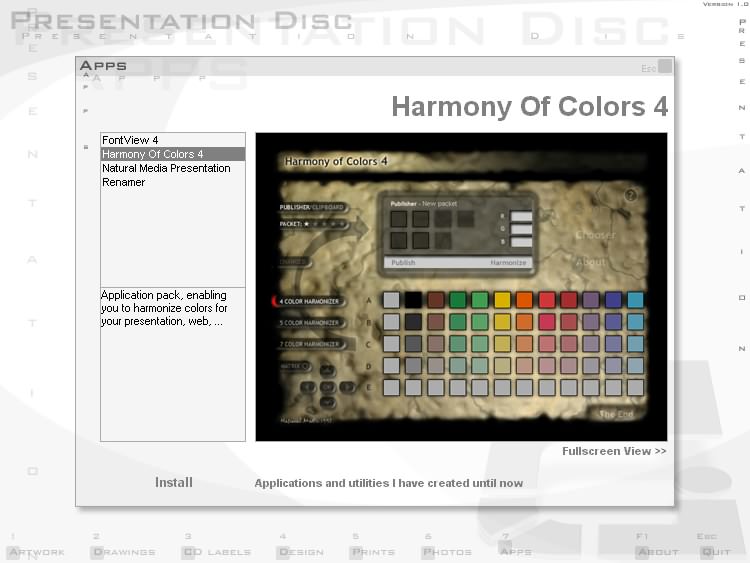Click Quit in the bottom menu
Viewport: 750px width, 563px height.
pos(716,552)
